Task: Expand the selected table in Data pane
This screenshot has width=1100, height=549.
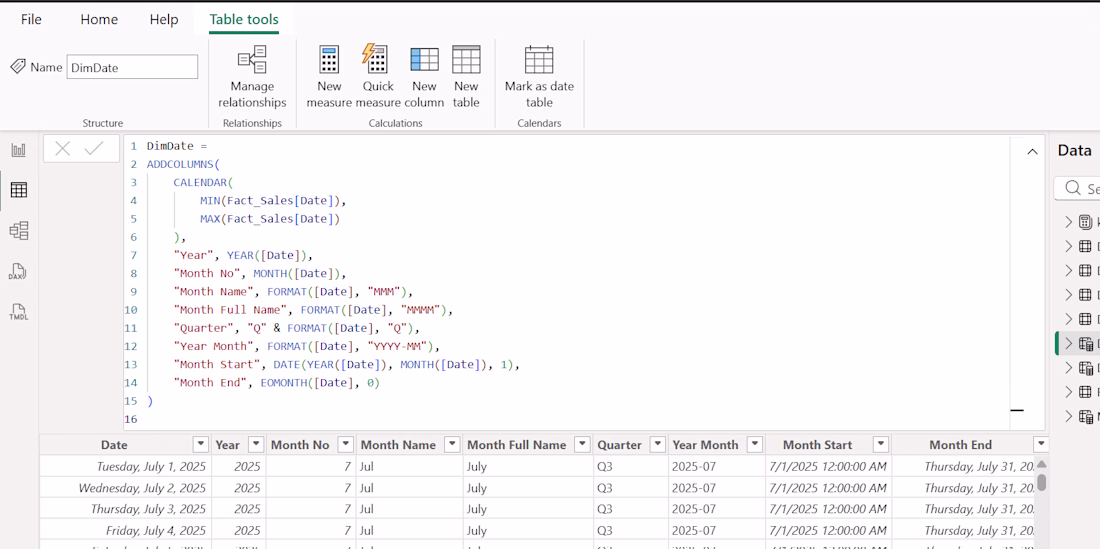Action: (x=1068, y=344)
